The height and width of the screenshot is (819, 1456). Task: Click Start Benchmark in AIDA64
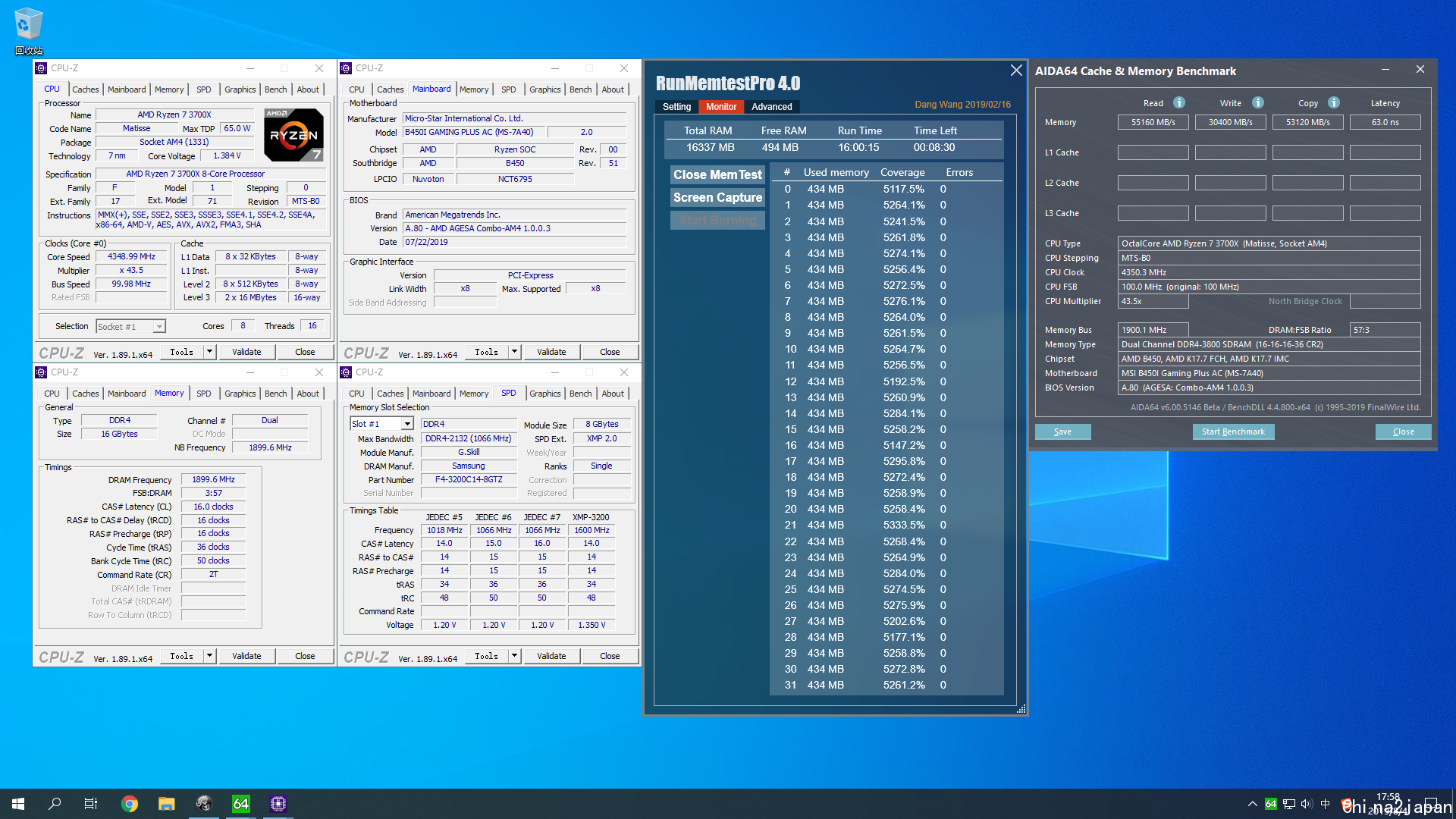1233,431
